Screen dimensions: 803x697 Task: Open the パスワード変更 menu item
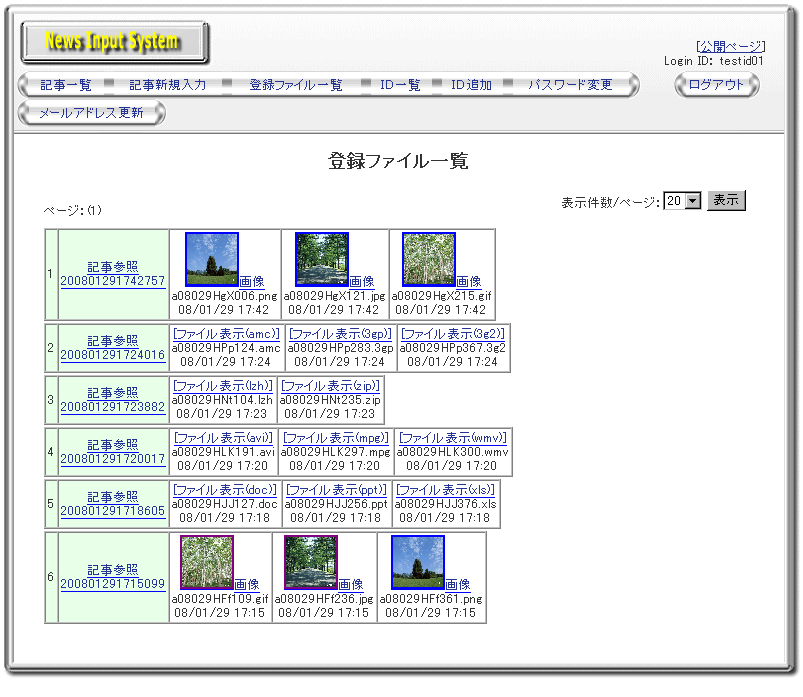[570, 85]
